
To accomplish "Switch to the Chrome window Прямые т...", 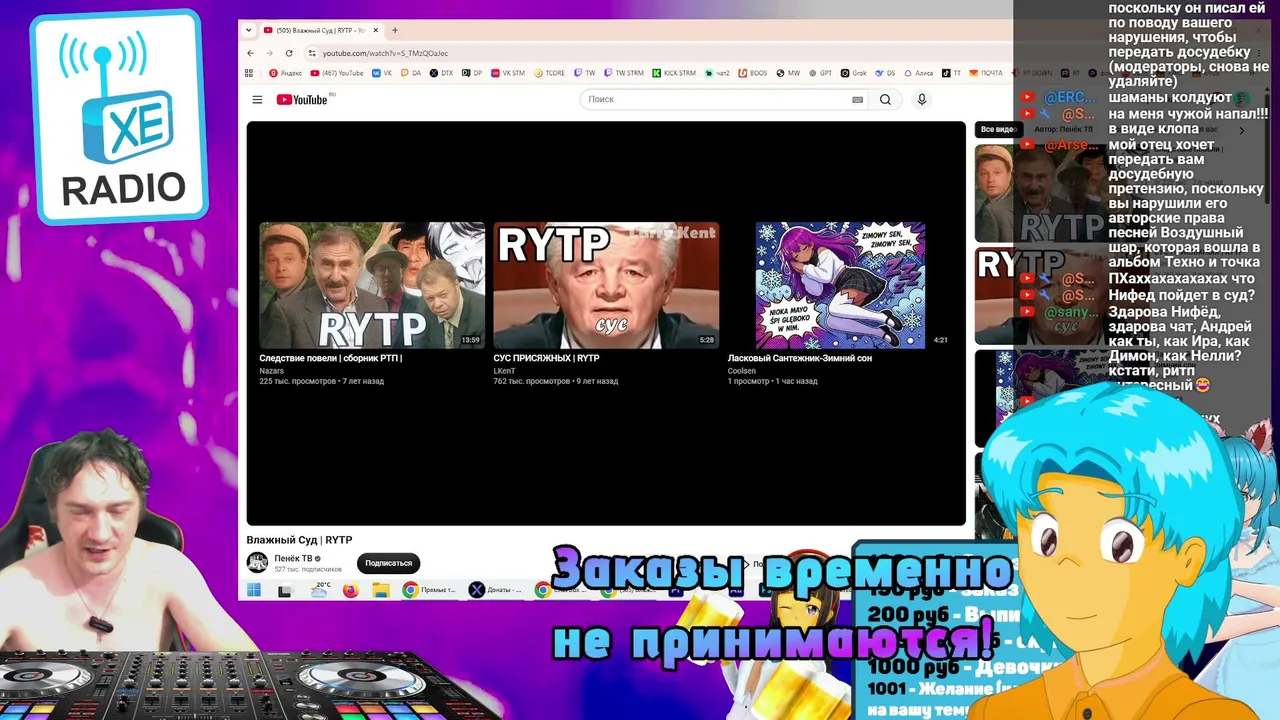I will click(430, 590).
